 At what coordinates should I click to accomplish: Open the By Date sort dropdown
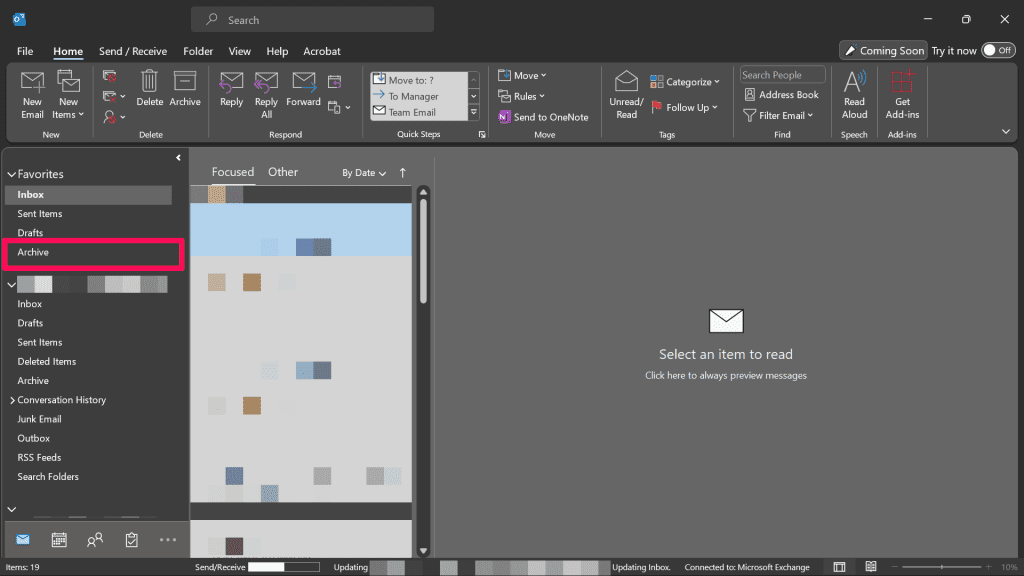click(364, 173)
